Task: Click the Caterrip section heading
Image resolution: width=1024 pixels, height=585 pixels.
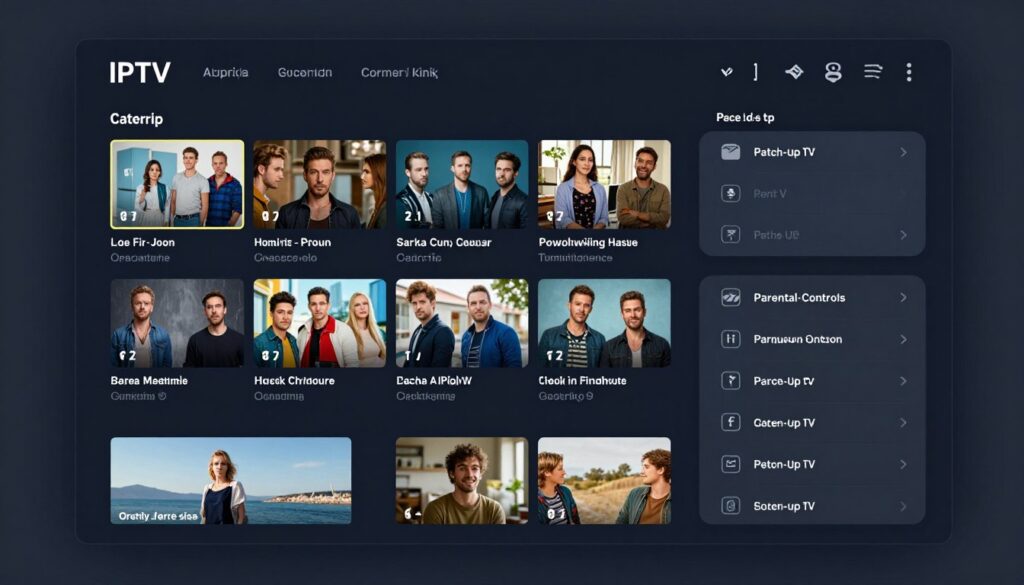Action: pyautogui.click(x=136, y=119)
